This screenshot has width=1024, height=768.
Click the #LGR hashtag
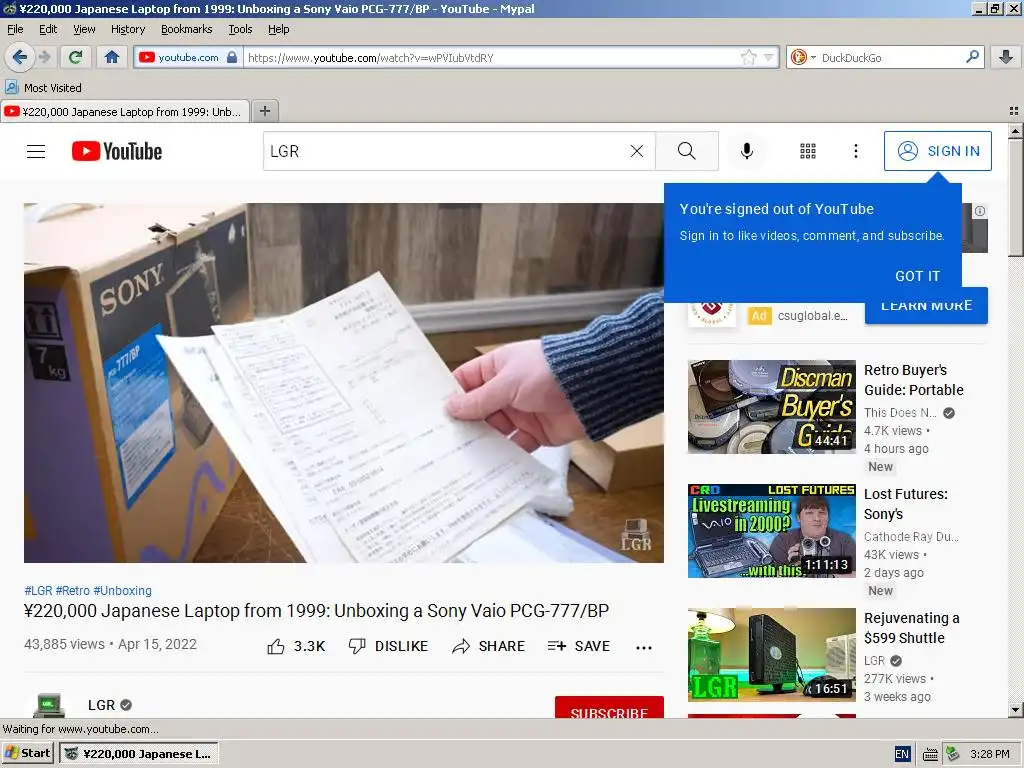pos(38,590)
